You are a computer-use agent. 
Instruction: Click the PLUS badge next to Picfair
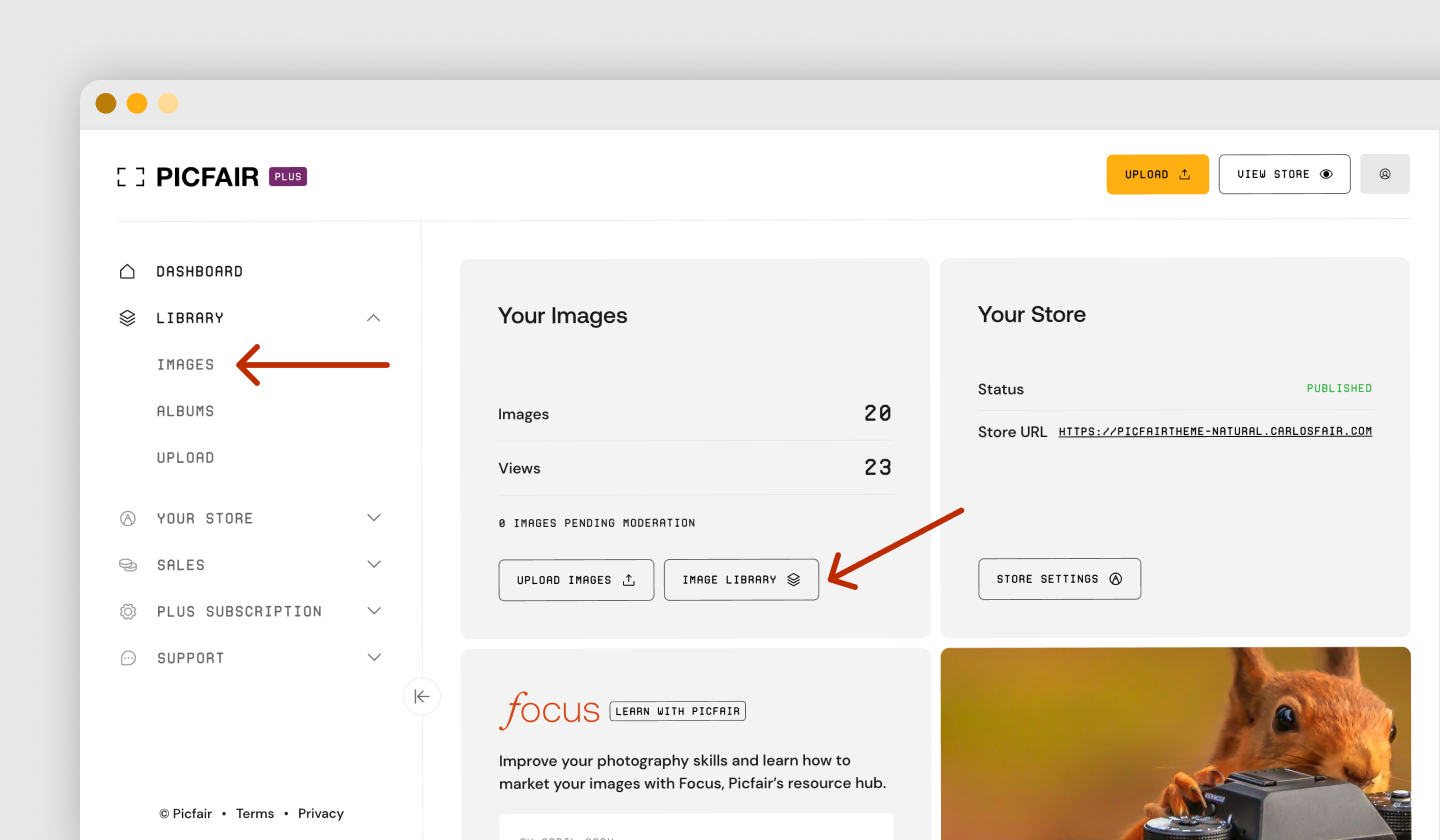[x=288, y=177]
